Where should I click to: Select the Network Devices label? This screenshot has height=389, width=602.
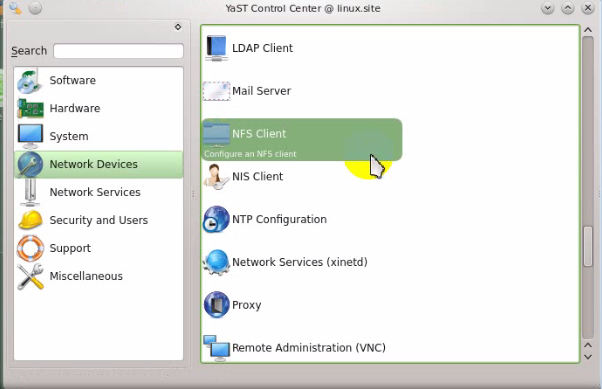tap(93, 164)
